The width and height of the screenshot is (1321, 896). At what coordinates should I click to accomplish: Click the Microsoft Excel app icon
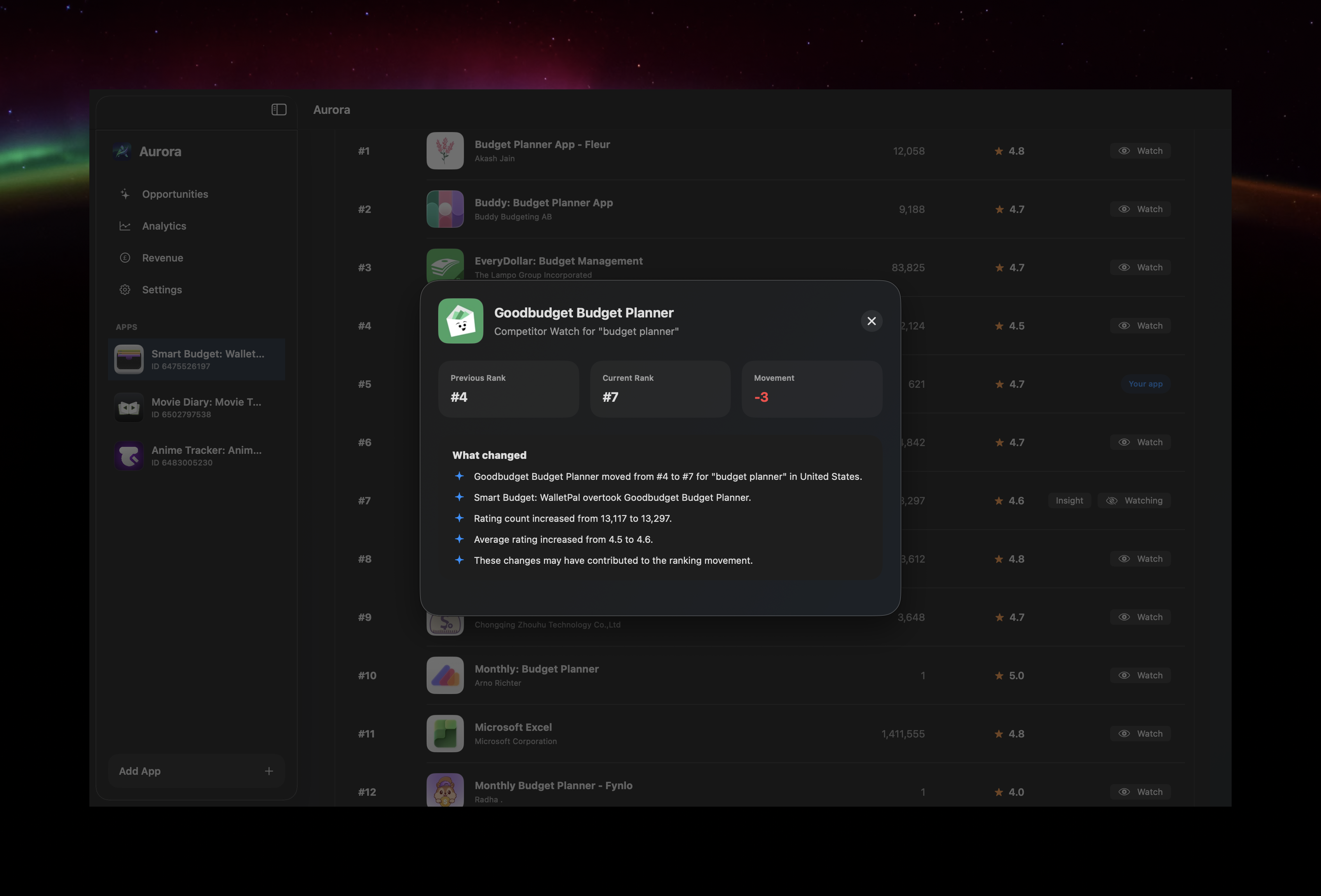445,734
